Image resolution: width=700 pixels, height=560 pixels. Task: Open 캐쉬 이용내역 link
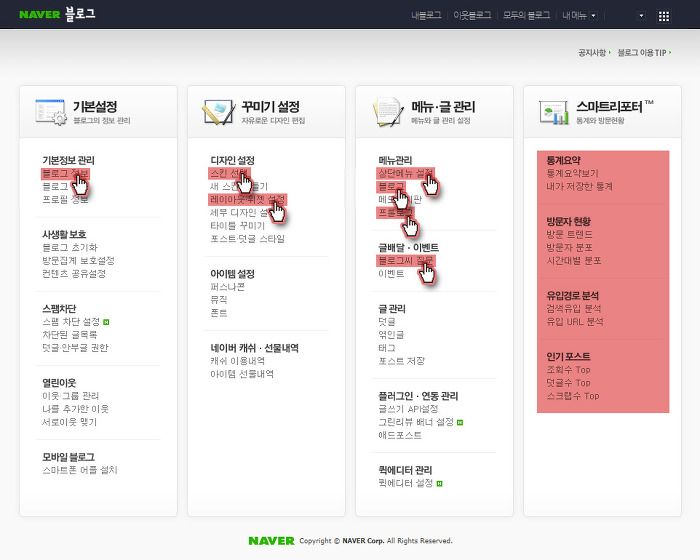click(238, 361)
